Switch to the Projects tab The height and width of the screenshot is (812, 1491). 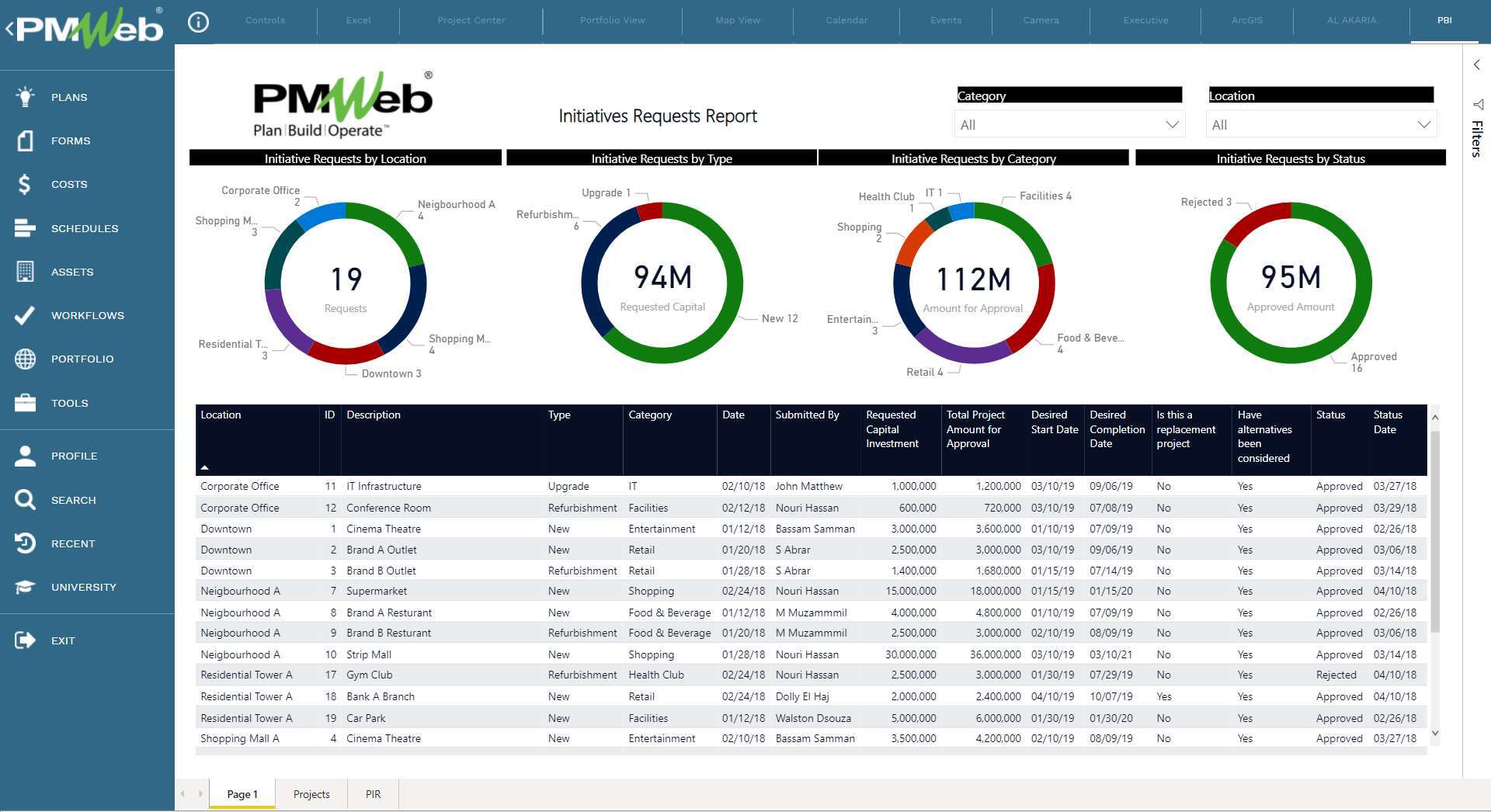pos(311,794)
